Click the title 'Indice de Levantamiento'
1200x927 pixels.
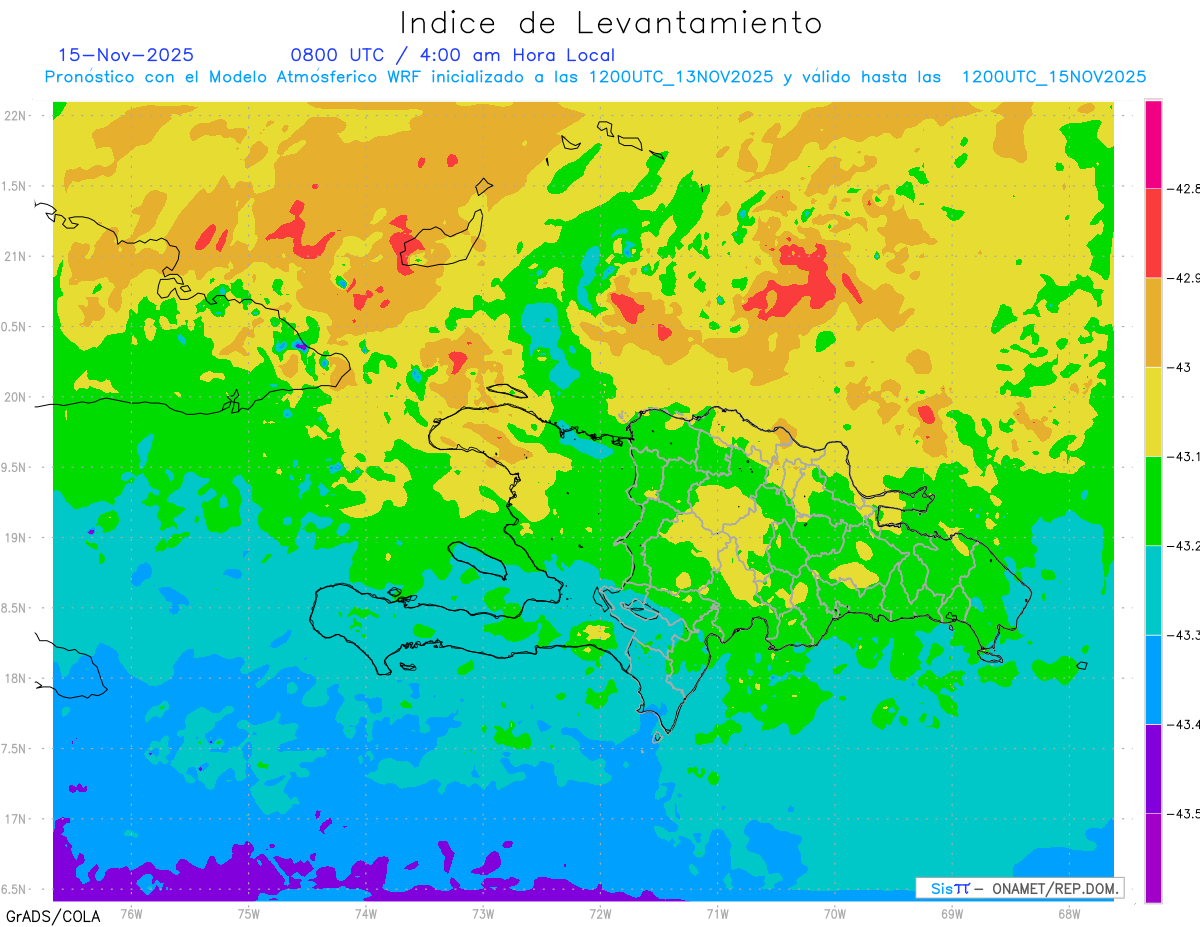[x=611, y=22]
